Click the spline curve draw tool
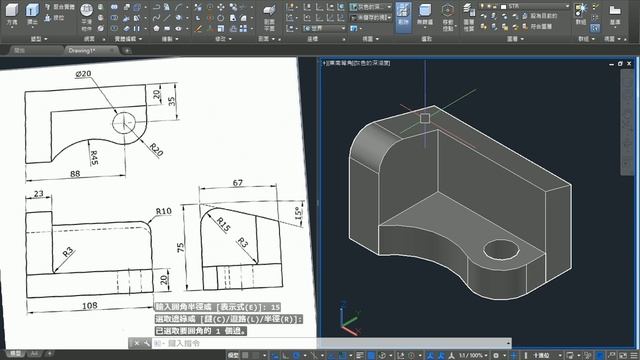The image size is (640, 360). coord(156,18)
